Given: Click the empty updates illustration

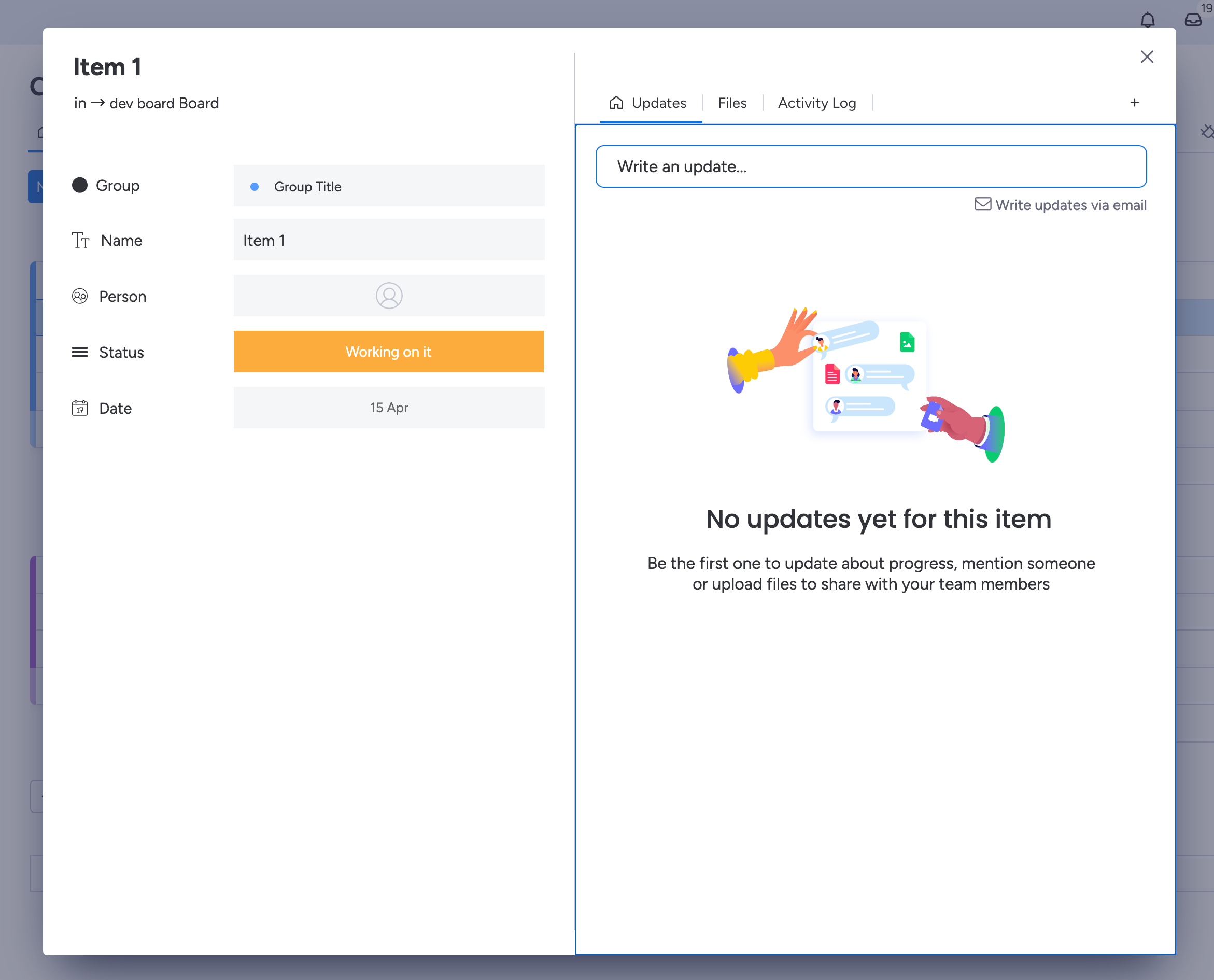Looking at the screenshot, I should click(x=867, y=384).
